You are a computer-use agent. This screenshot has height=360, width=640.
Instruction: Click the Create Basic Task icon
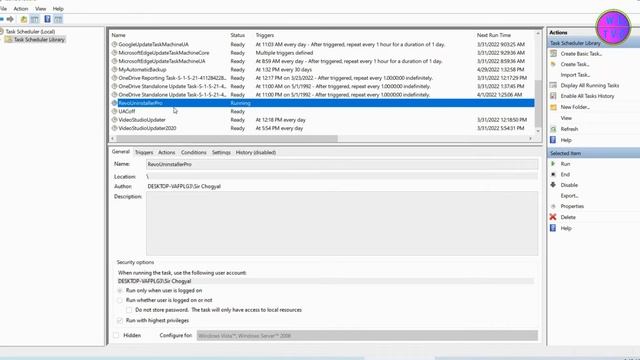click(553, 53)
